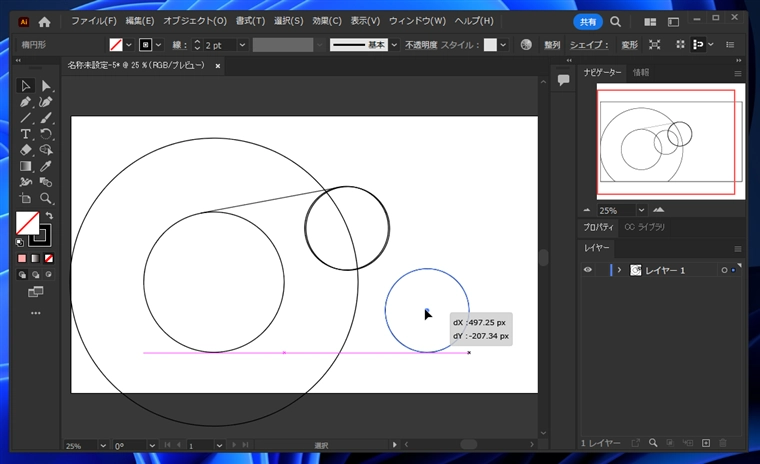Open the graphic style dropdown arrow
The image size is (760, 464).
pyautogui.click(x=503, y=45)
